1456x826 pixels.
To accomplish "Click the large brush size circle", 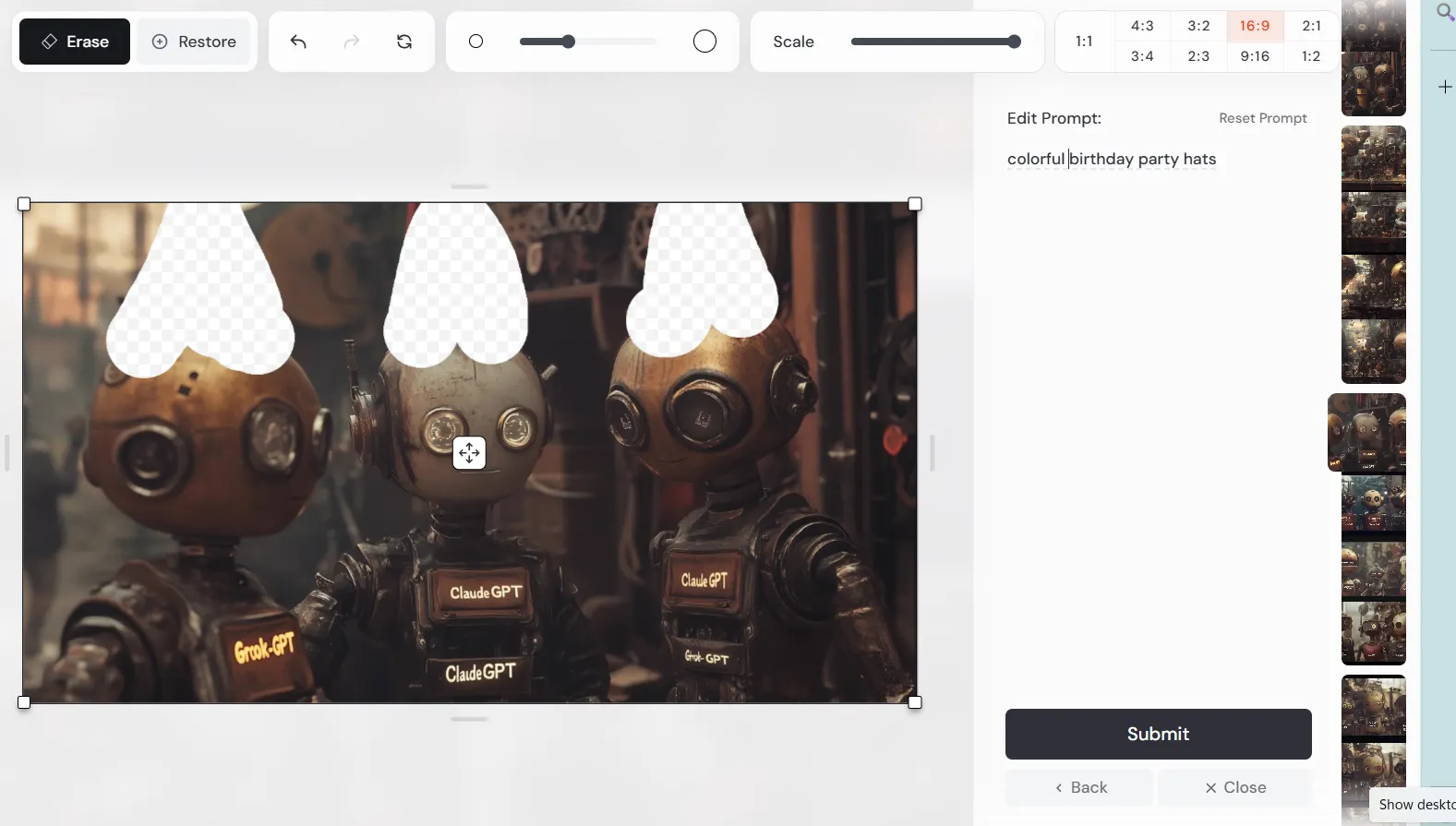I will tap(704, 42).
